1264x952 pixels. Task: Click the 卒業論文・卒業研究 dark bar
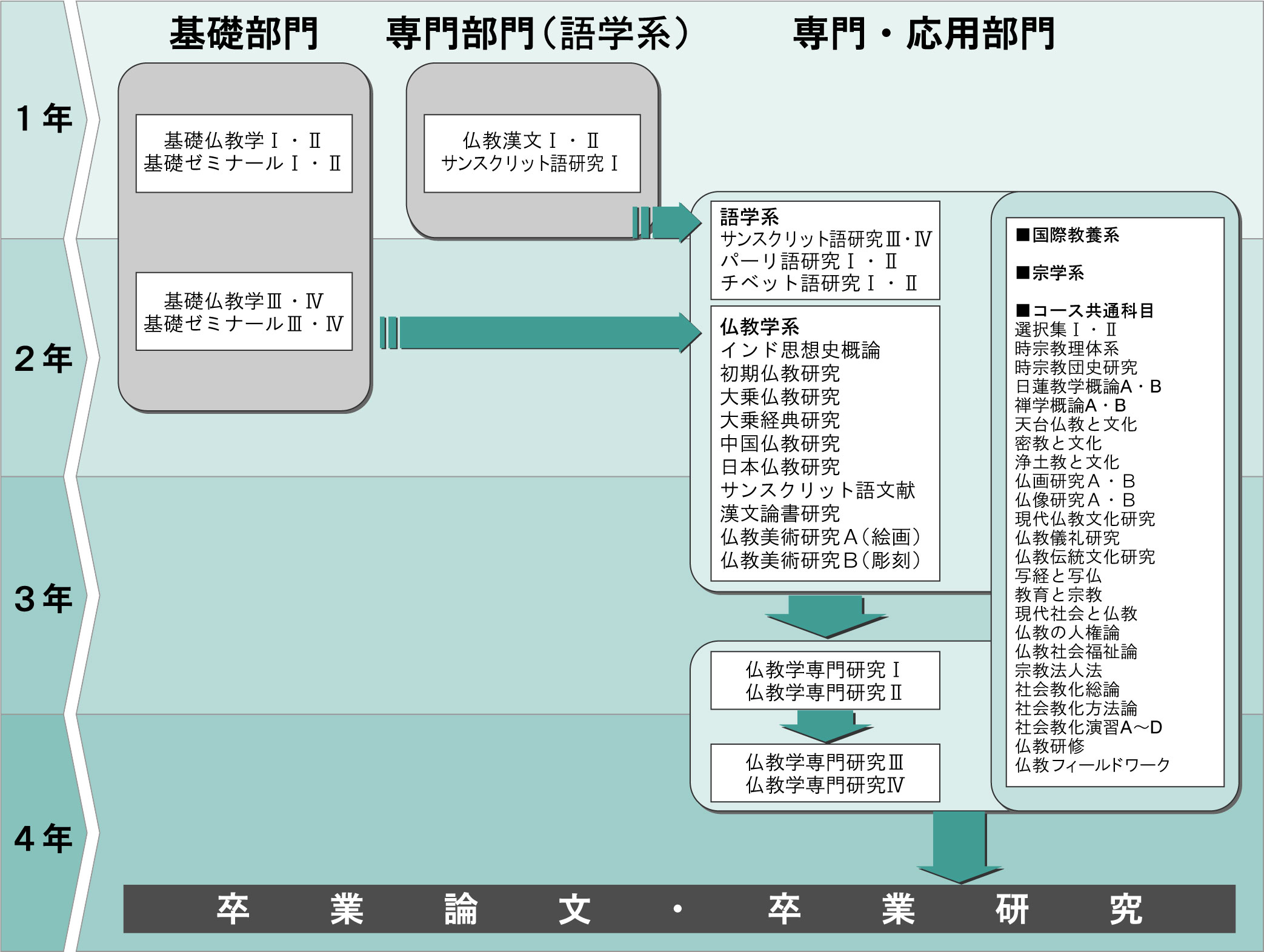(x=679, y=908)
